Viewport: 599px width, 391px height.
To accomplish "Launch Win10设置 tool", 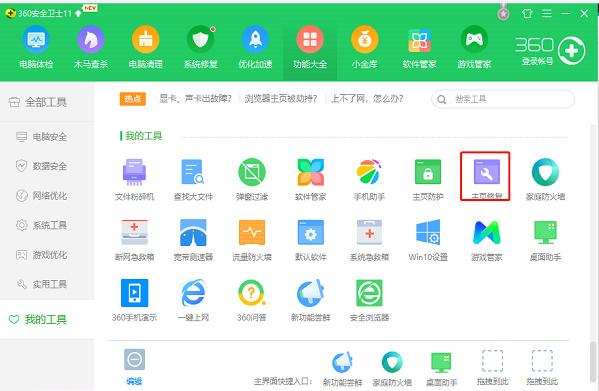I will click(x=428, y=240).
